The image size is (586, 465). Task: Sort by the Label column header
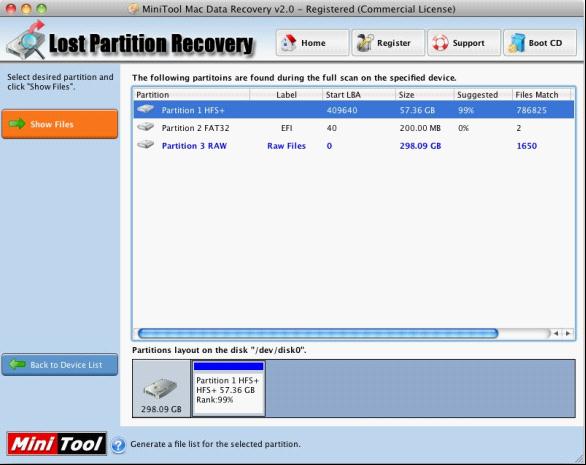tap(286, 95)
